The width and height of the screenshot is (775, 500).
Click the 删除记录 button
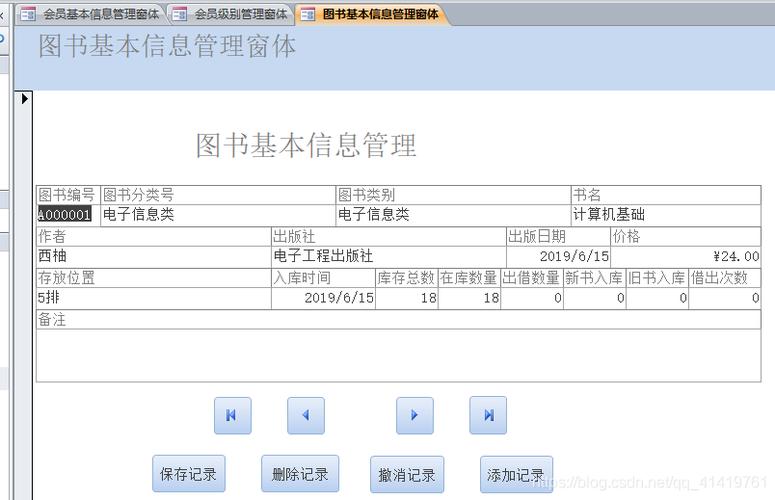tap(300, 474)
